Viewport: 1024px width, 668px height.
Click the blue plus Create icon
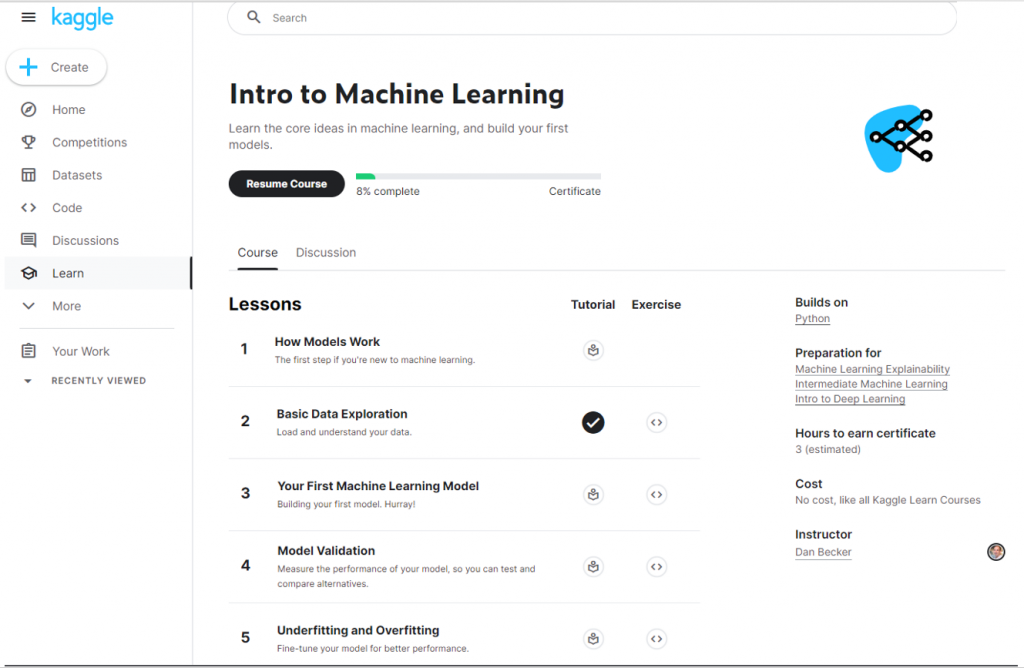28,67
